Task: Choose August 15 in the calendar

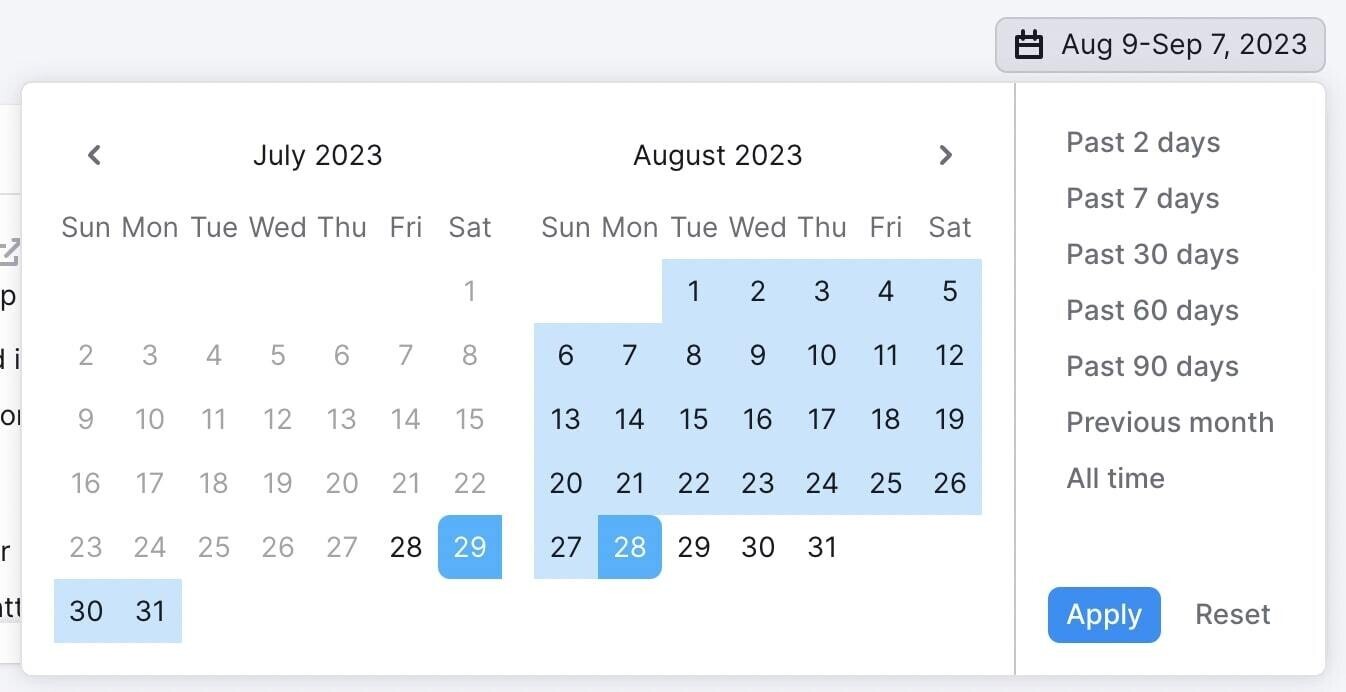Action: tap(694, 419)
